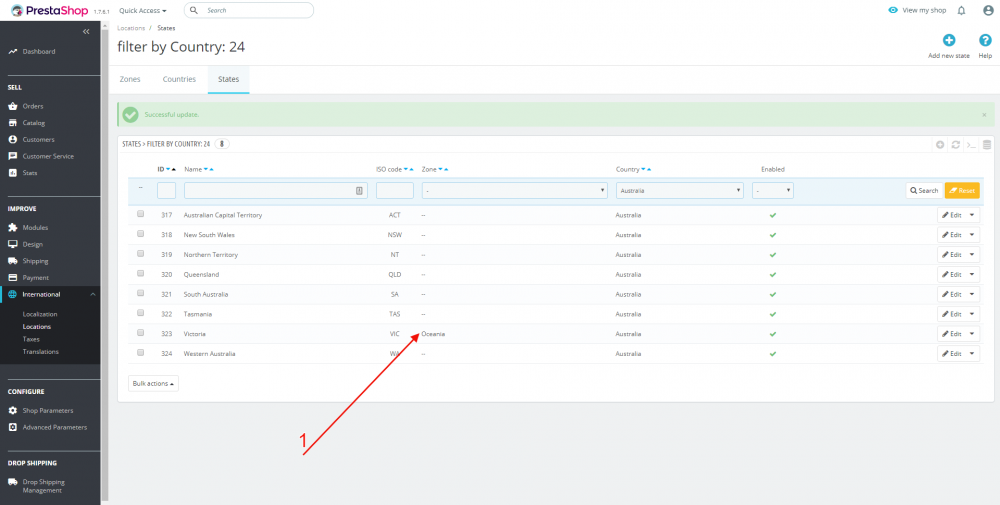The image size is (1000, 505).
Task: Check the Queensland row checkbox
Action: pos(140,274)
